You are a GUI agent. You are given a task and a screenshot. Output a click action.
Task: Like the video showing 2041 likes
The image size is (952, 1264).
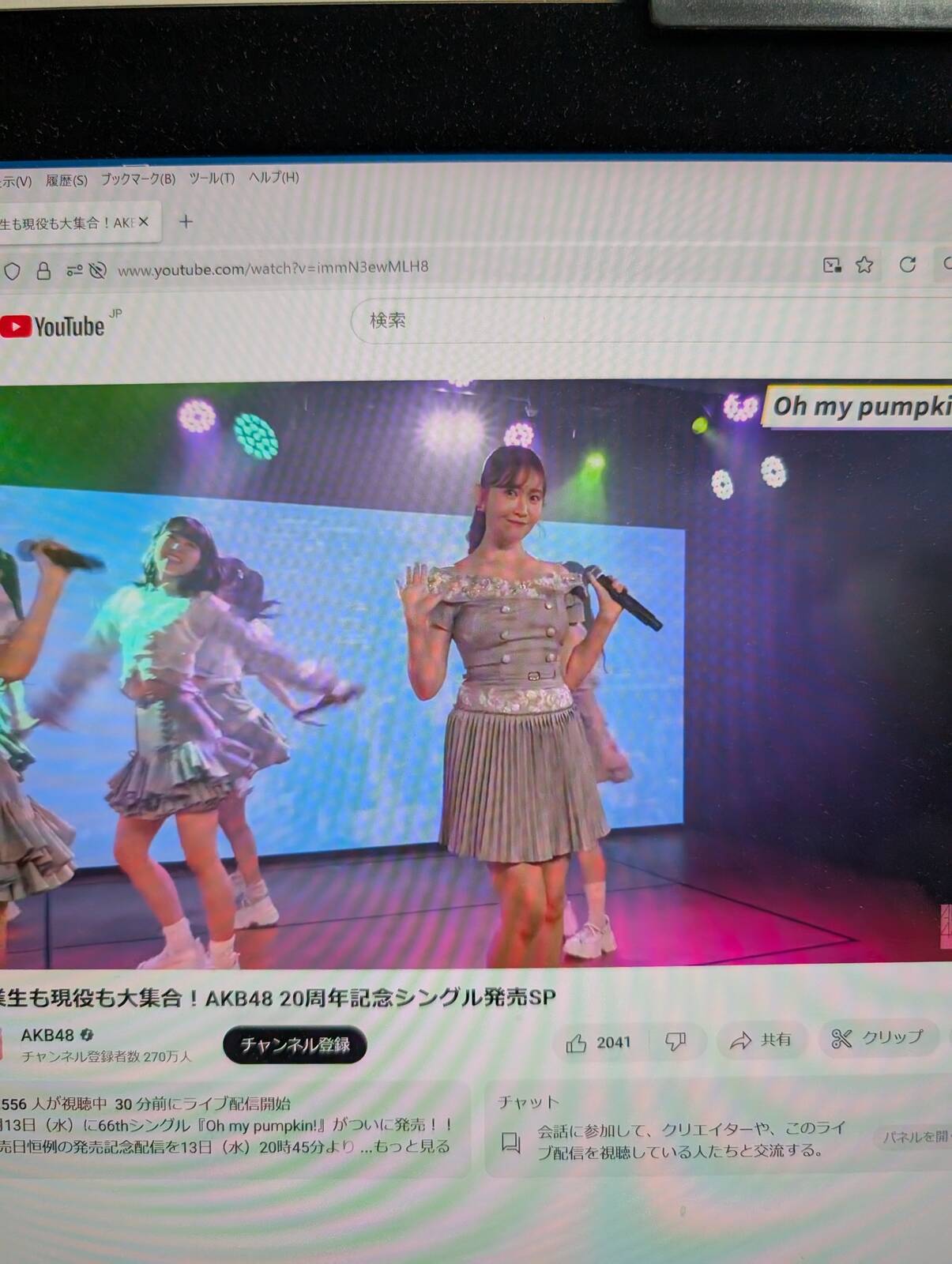click(599, 1043)
